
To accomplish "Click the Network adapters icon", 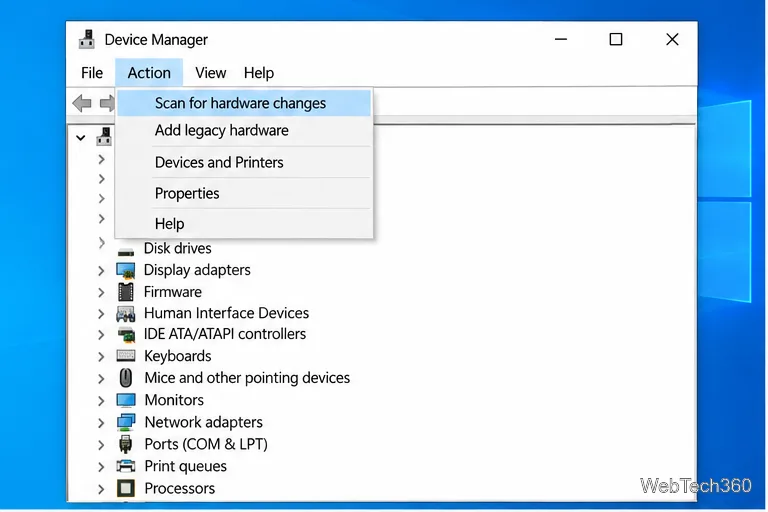I will pos(126,422).
